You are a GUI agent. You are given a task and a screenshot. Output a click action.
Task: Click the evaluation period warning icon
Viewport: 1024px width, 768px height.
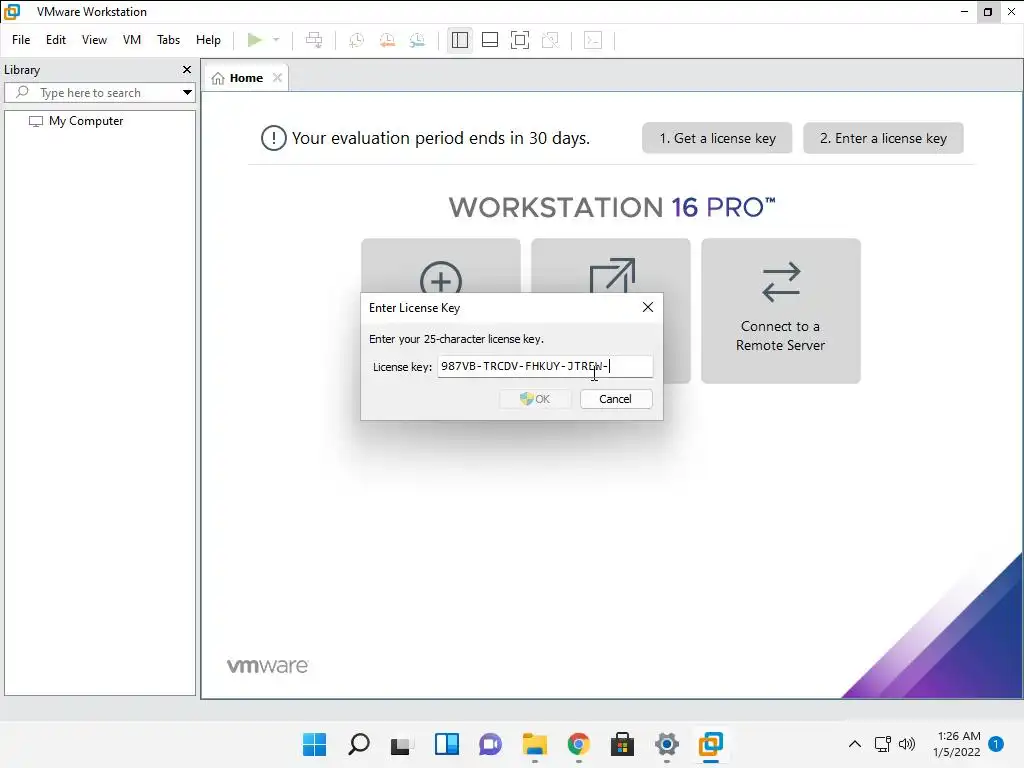coord(274,138)
